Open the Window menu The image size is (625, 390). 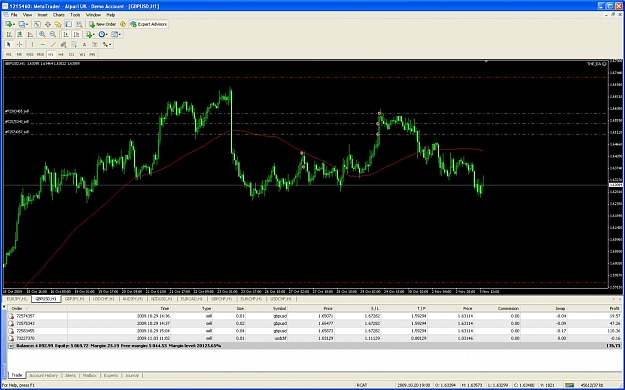(x=93, y=15)
